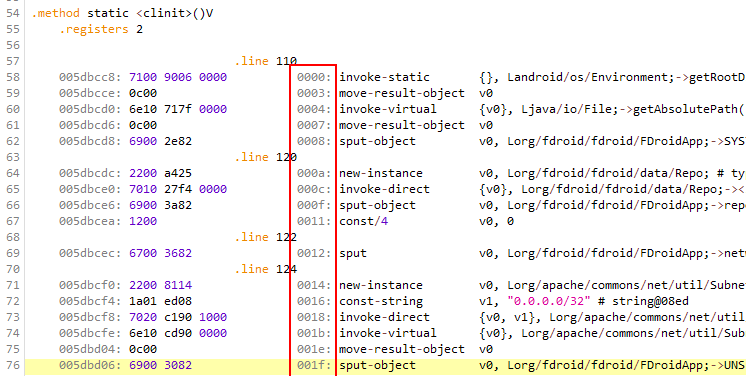Click address 005dbcce in the listing
The height and width of the screenshot is (376, 746).
tap(90, 93)
